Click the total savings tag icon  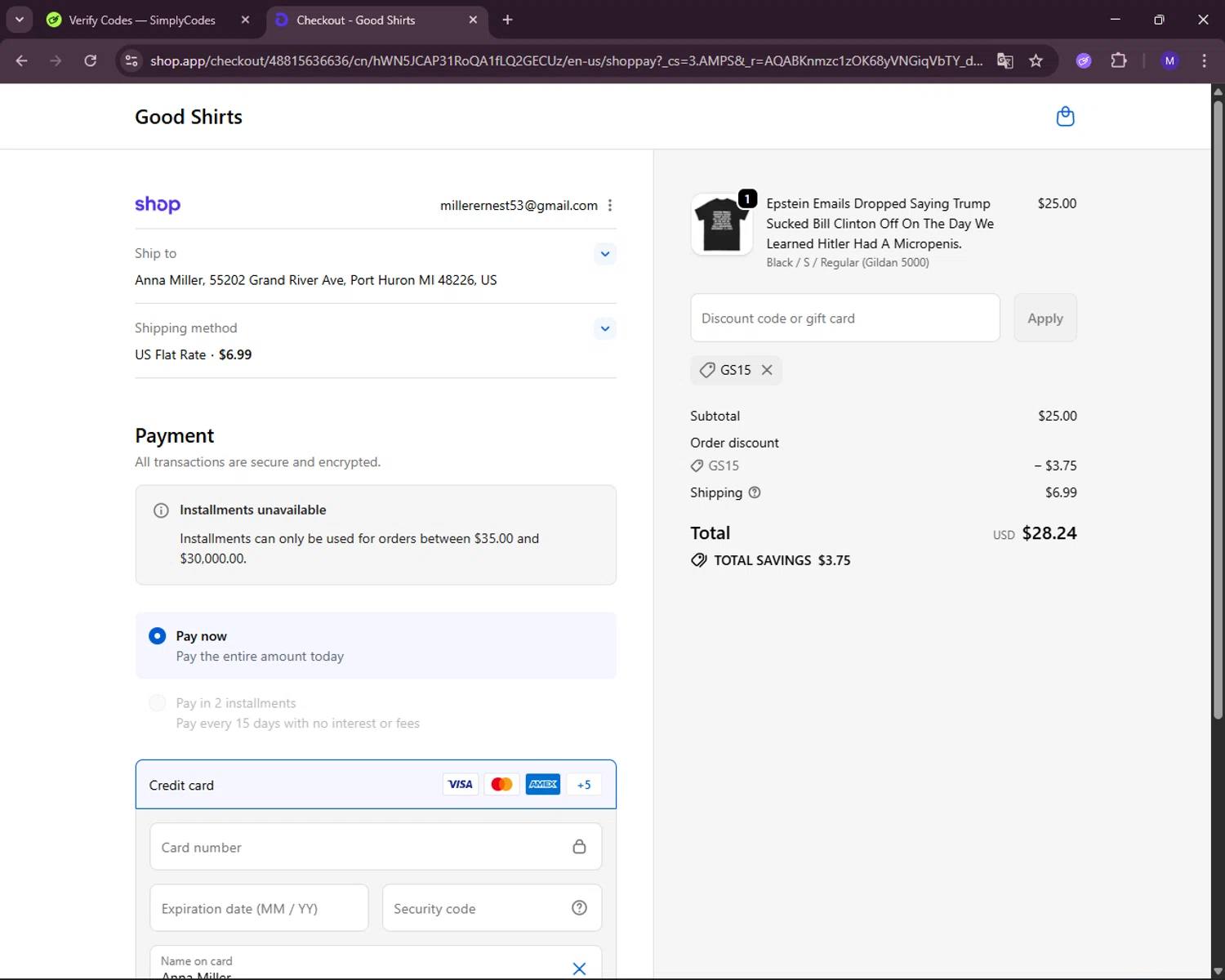click(699, 560)
